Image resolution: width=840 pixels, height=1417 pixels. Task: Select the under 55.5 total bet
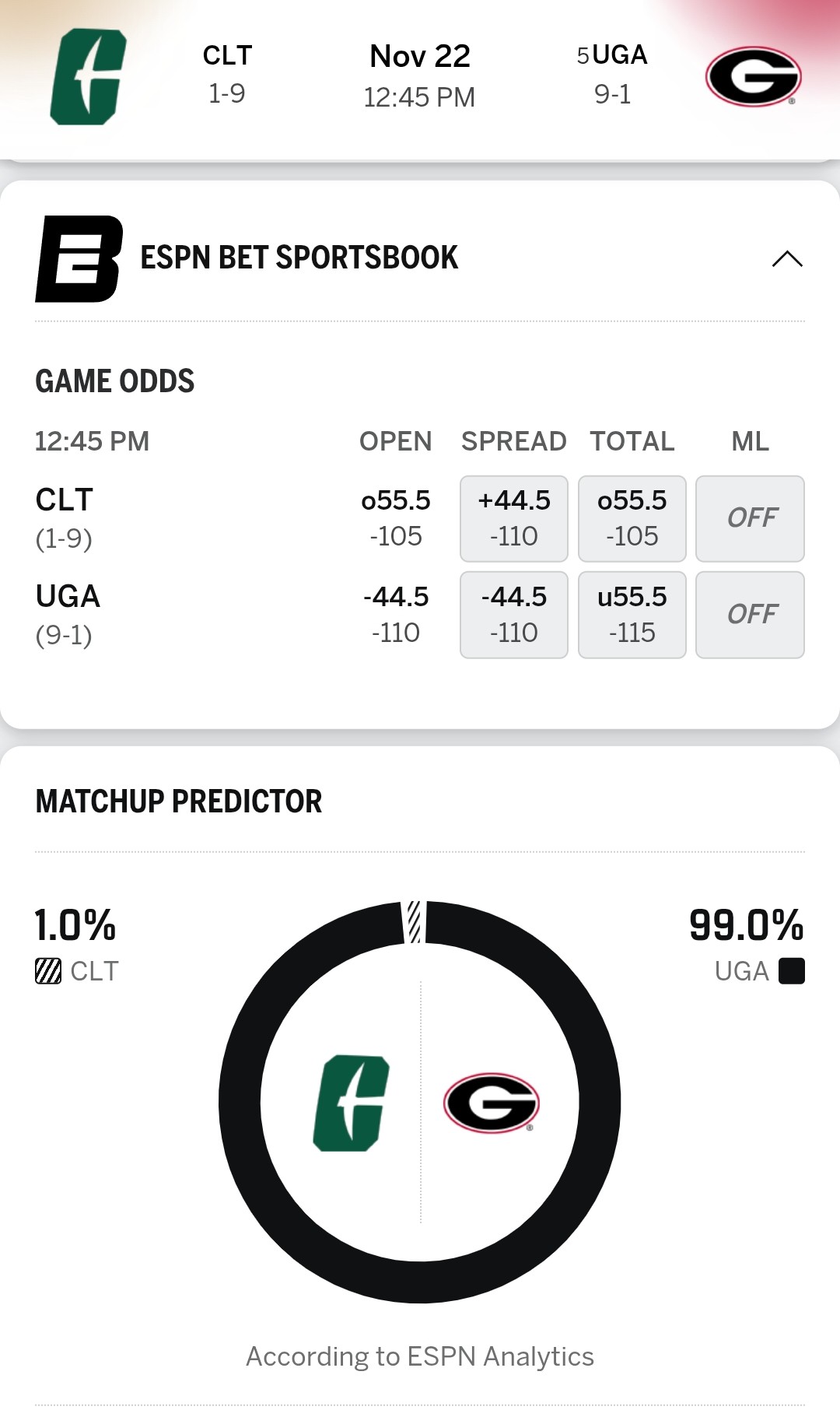(x=632, y=615)
